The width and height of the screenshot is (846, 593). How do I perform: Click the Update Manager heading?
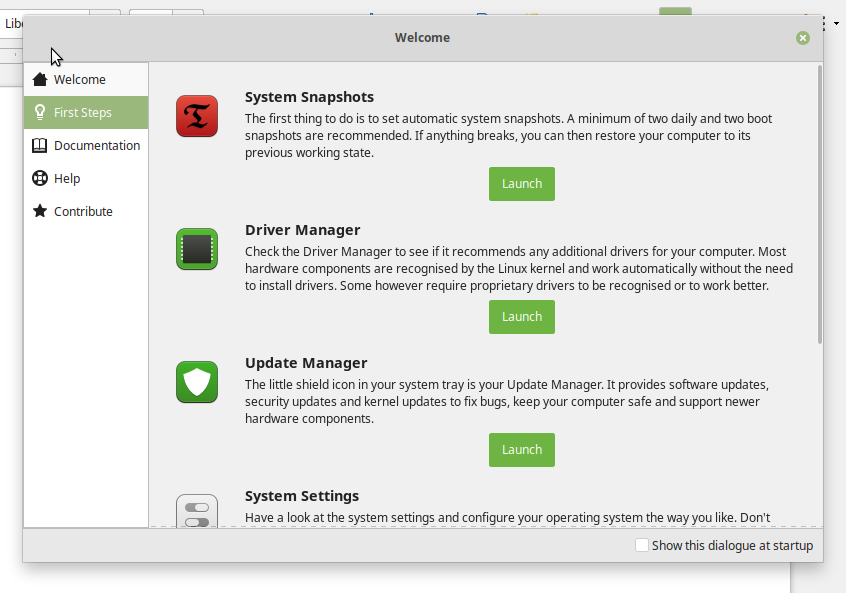(x=306, y=363)
